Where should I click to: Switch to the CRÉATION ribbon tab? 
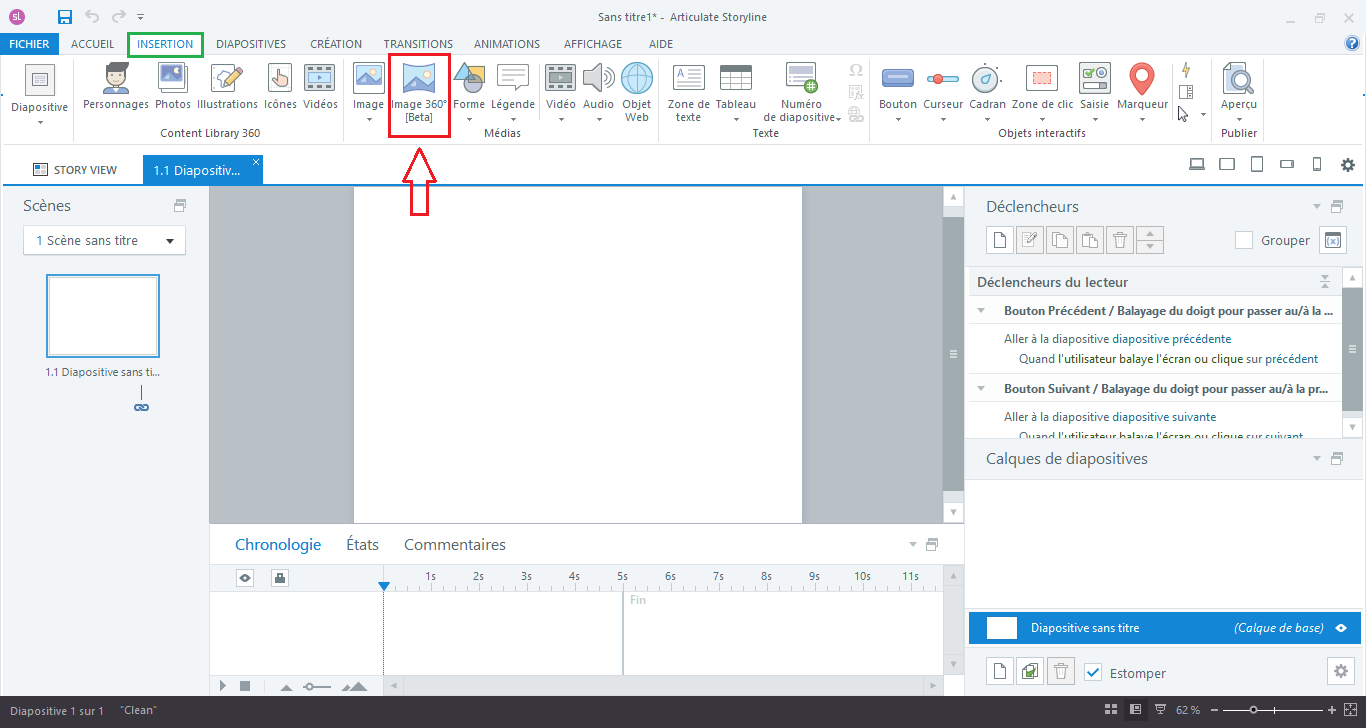(336, 44)
